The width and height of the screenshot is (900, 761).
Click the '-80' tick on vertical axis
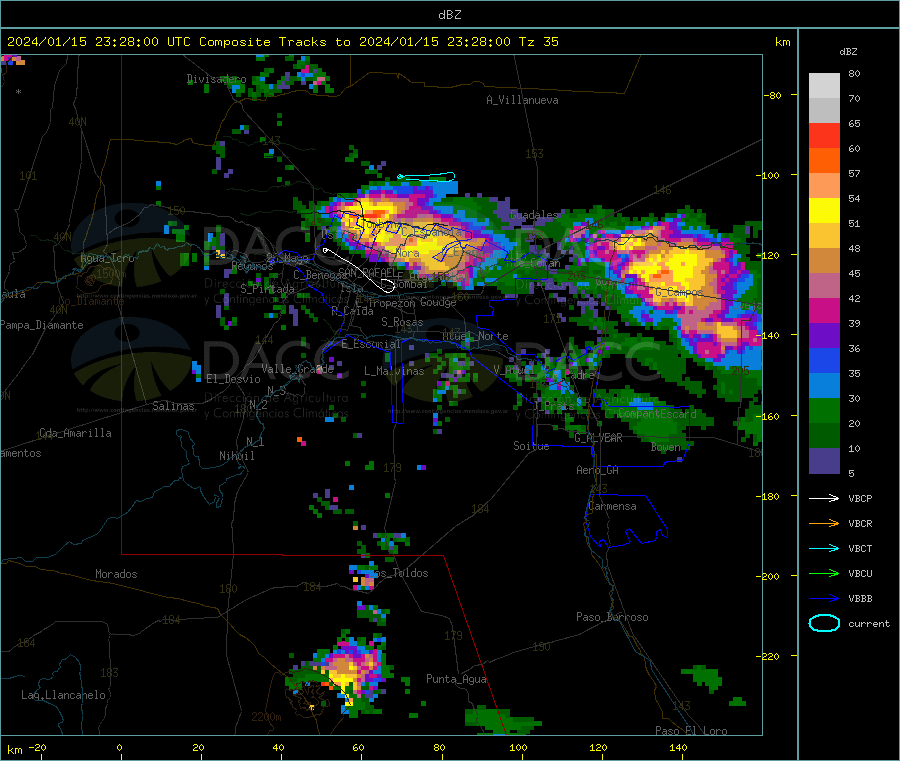772,95
